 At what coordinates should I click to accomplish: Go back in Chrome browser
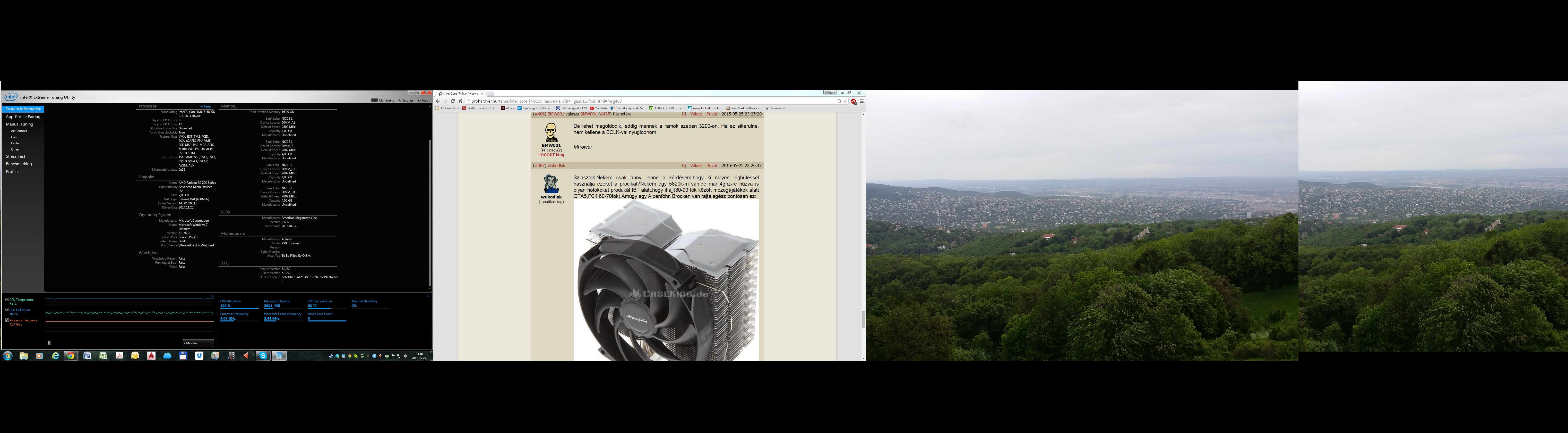point(438,101)
